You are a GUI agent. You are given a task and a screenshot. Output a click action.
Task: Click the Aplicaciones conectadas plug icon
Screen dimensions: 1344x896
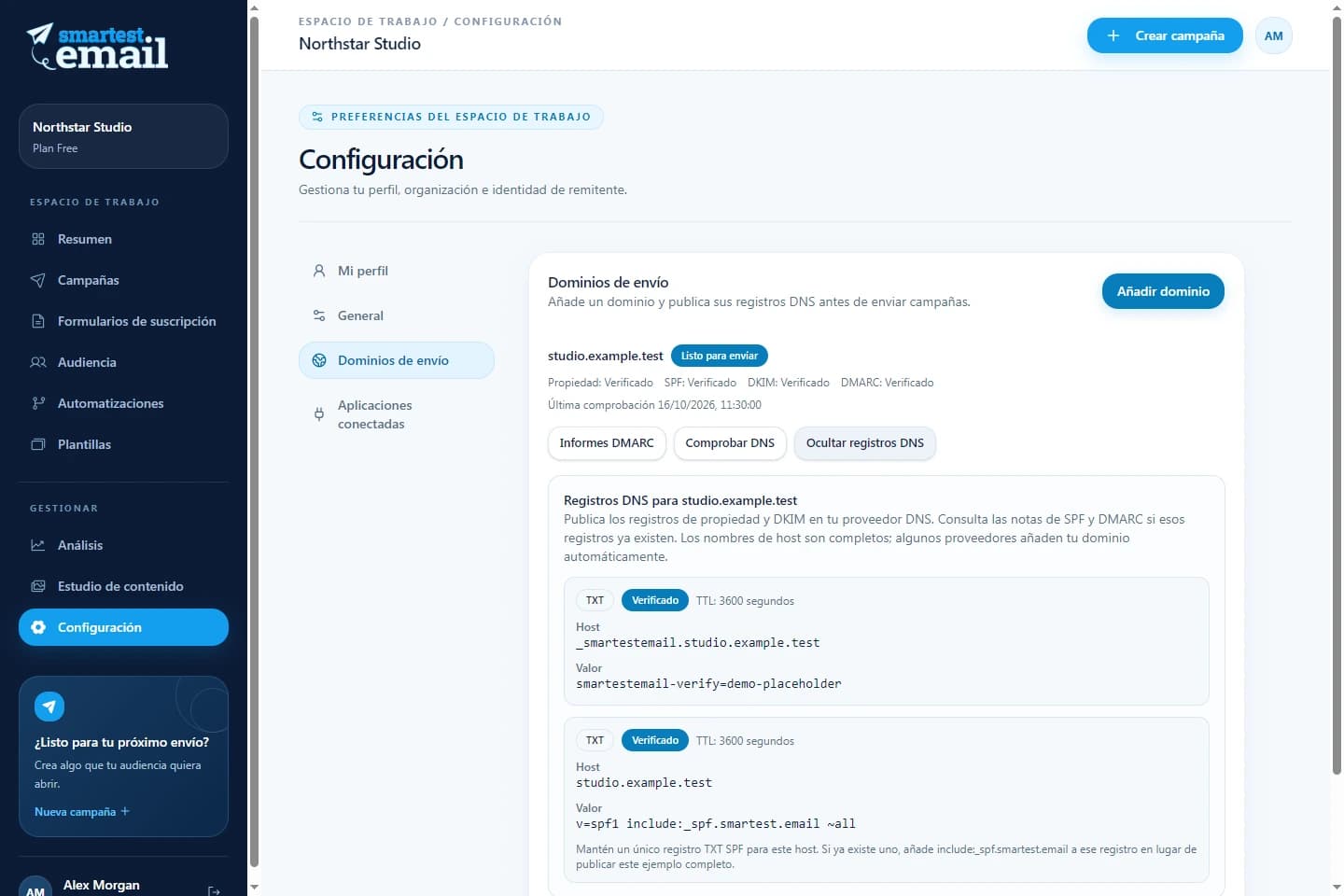point(319,414)
